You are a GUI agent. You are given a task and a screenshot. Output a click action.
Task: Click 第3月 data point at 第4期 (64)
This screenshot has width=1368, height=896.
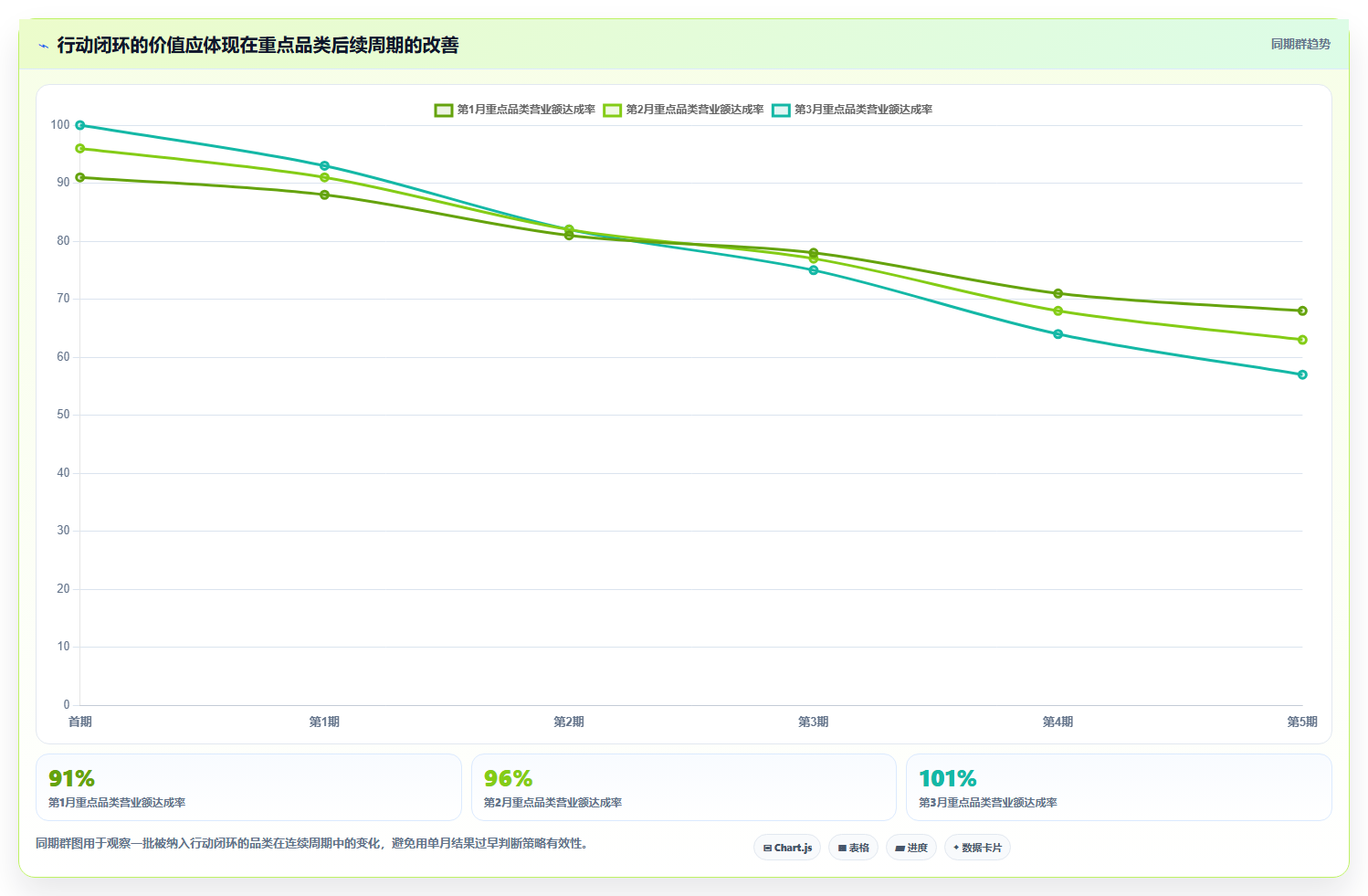click(x=1058, y=334)
